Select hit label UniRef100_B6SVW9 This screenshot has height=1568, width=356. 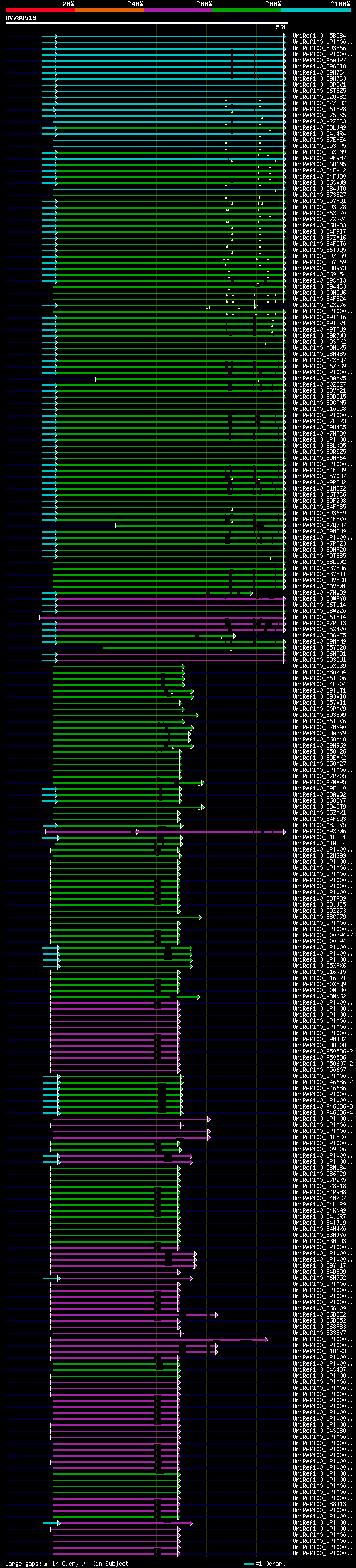point(319,182)
